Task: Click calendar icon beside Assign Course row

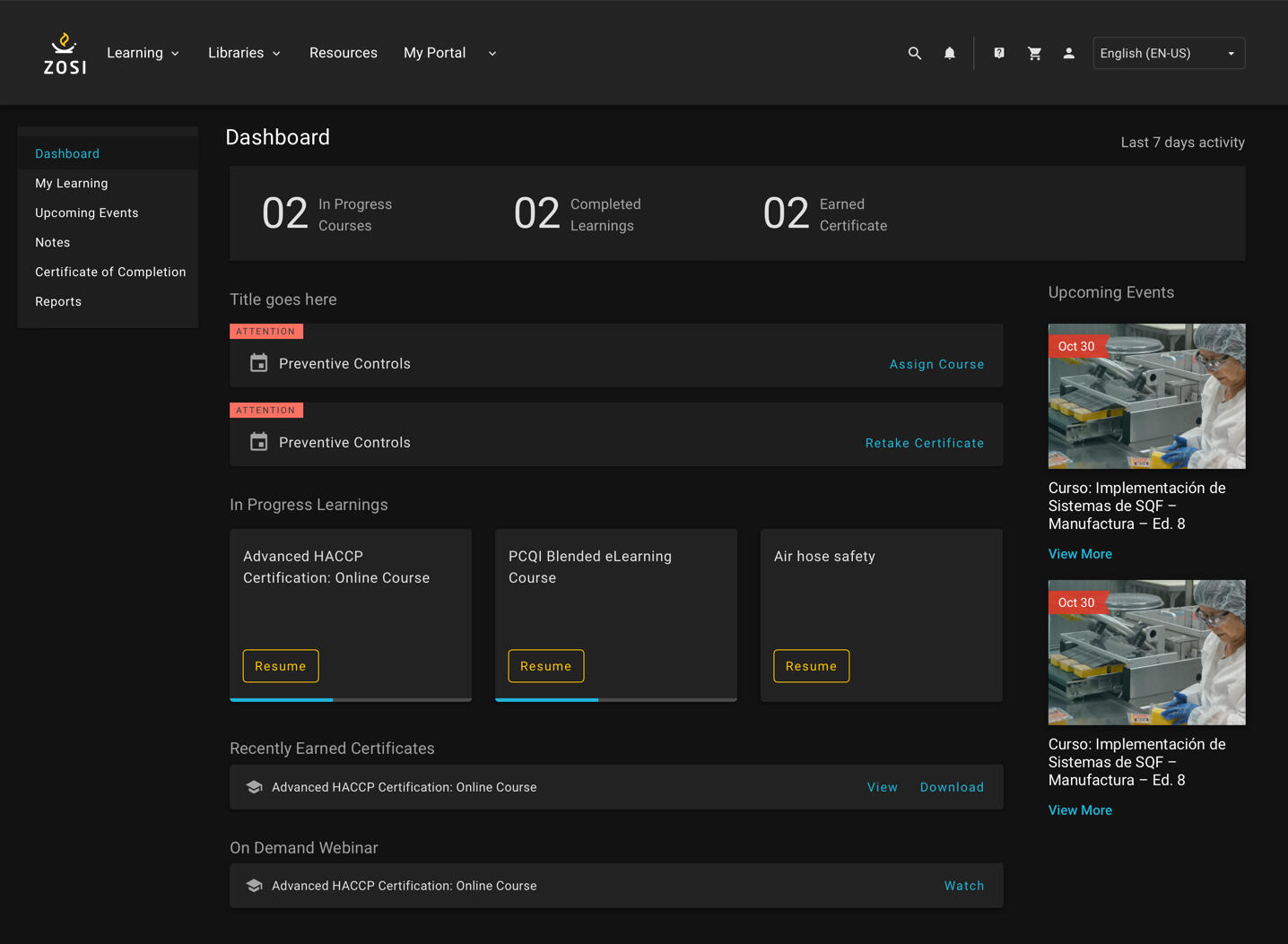Action: 258,363
